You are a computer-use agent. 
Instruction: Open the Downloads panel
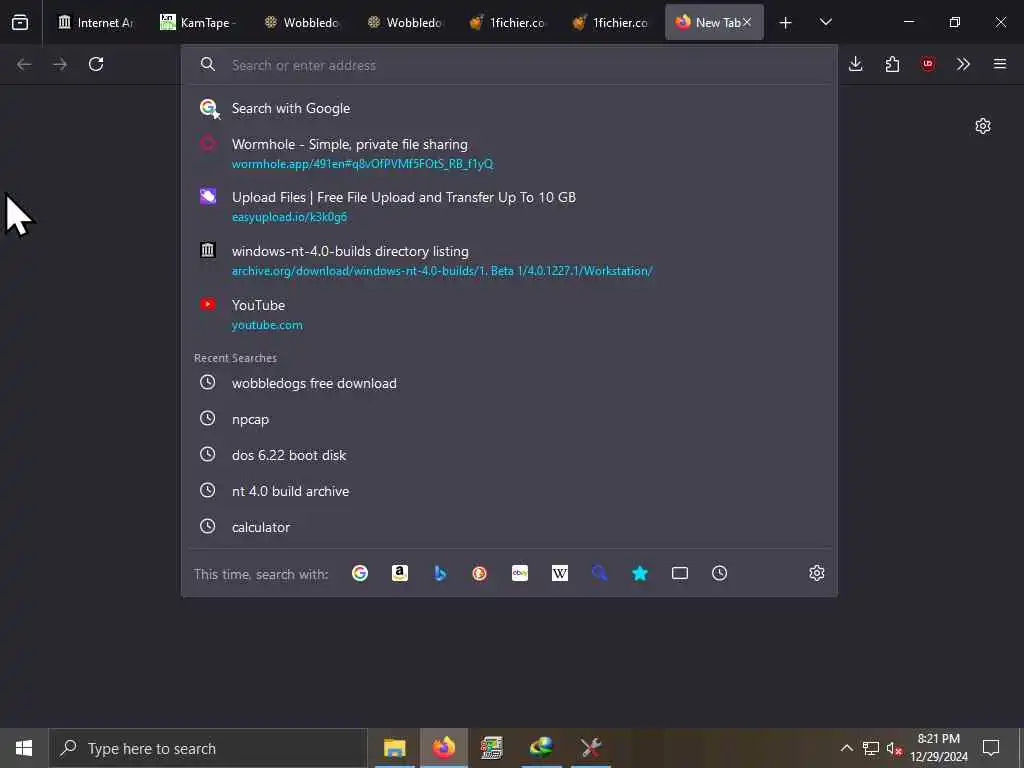(x=856, y=64)
